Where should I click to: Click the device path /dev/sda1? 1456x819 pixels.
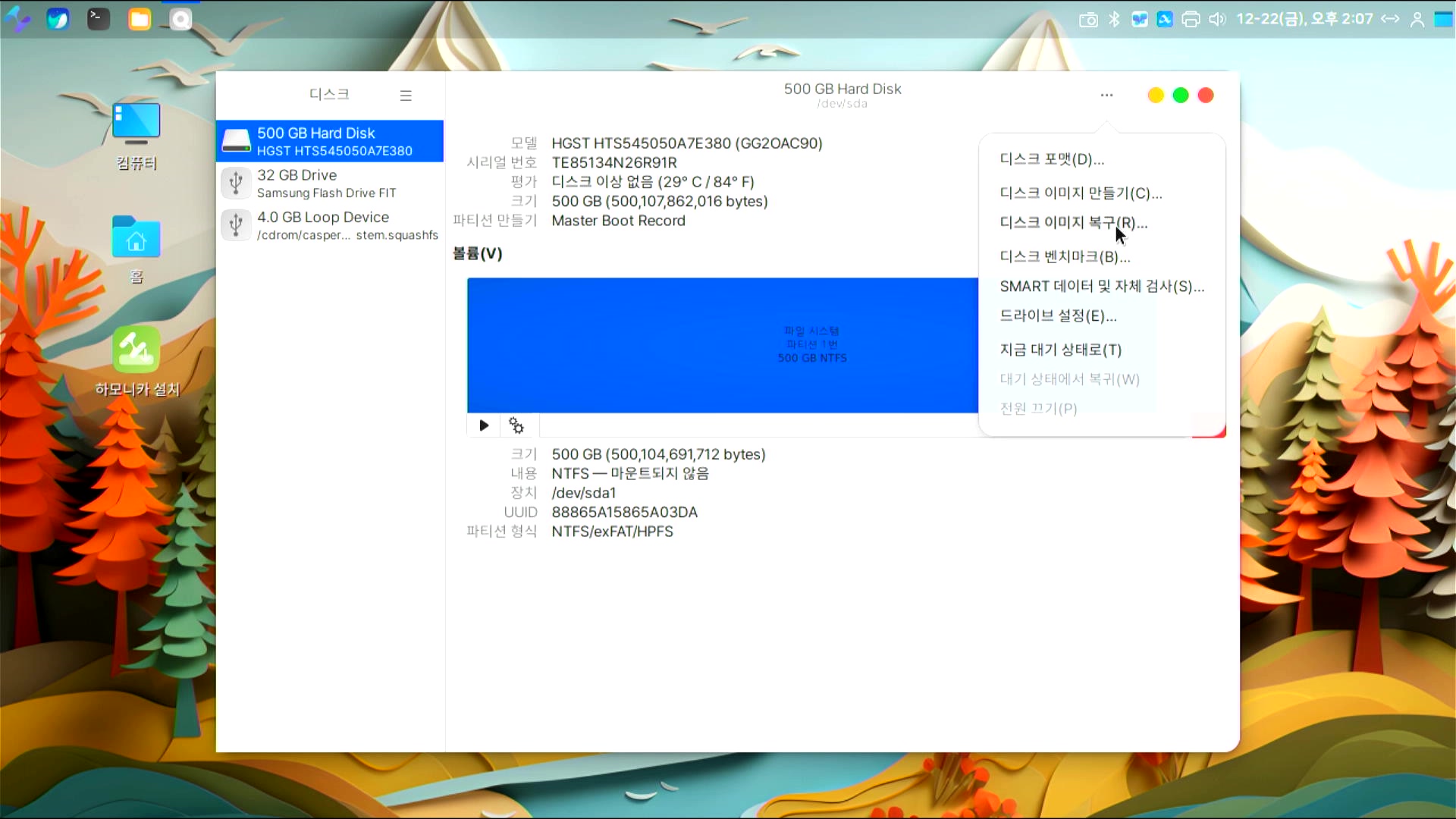[583, 493]
